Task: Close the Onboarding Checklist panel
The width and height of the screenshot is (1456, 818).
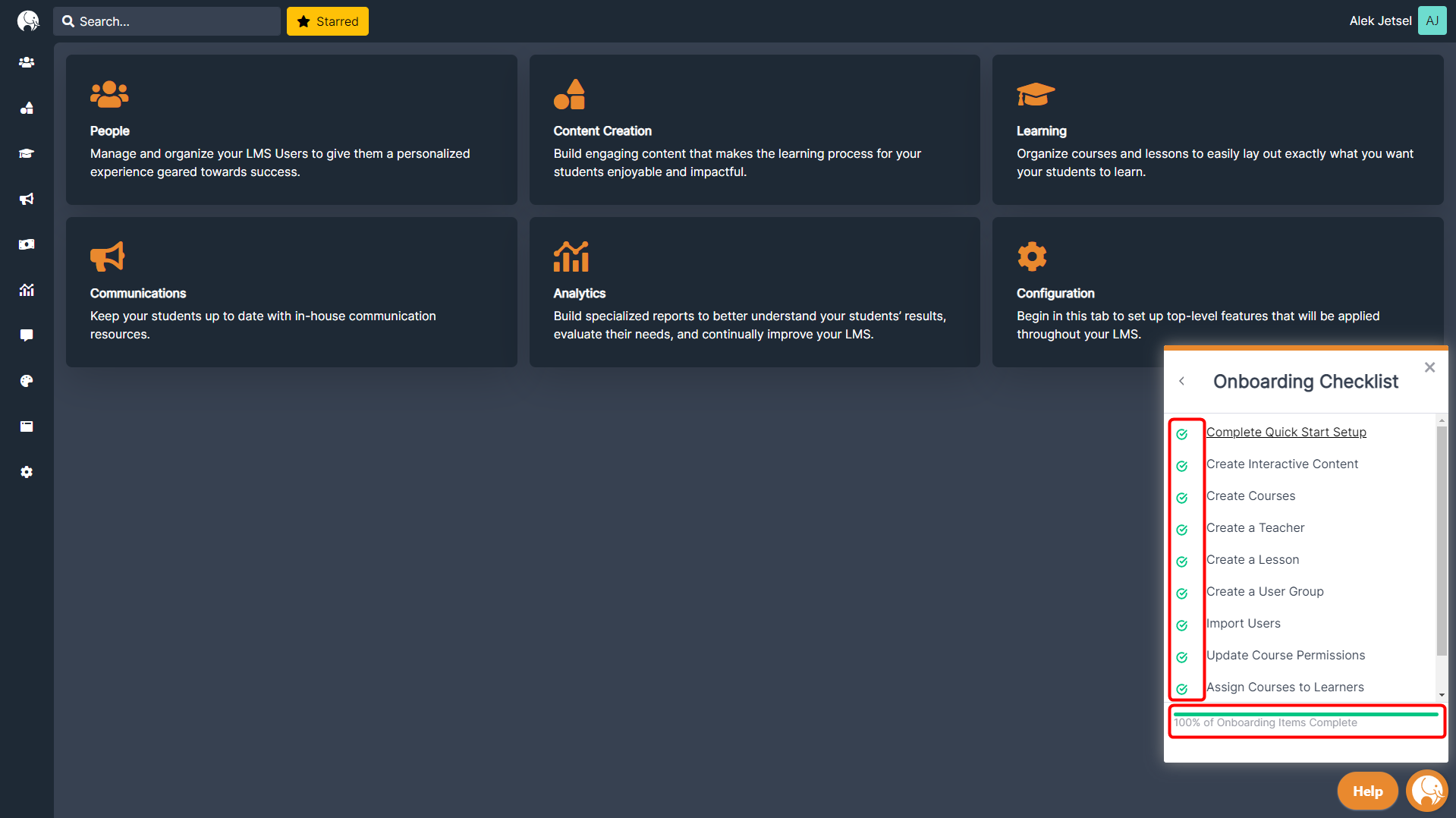Action: [x=1429, y=367]
